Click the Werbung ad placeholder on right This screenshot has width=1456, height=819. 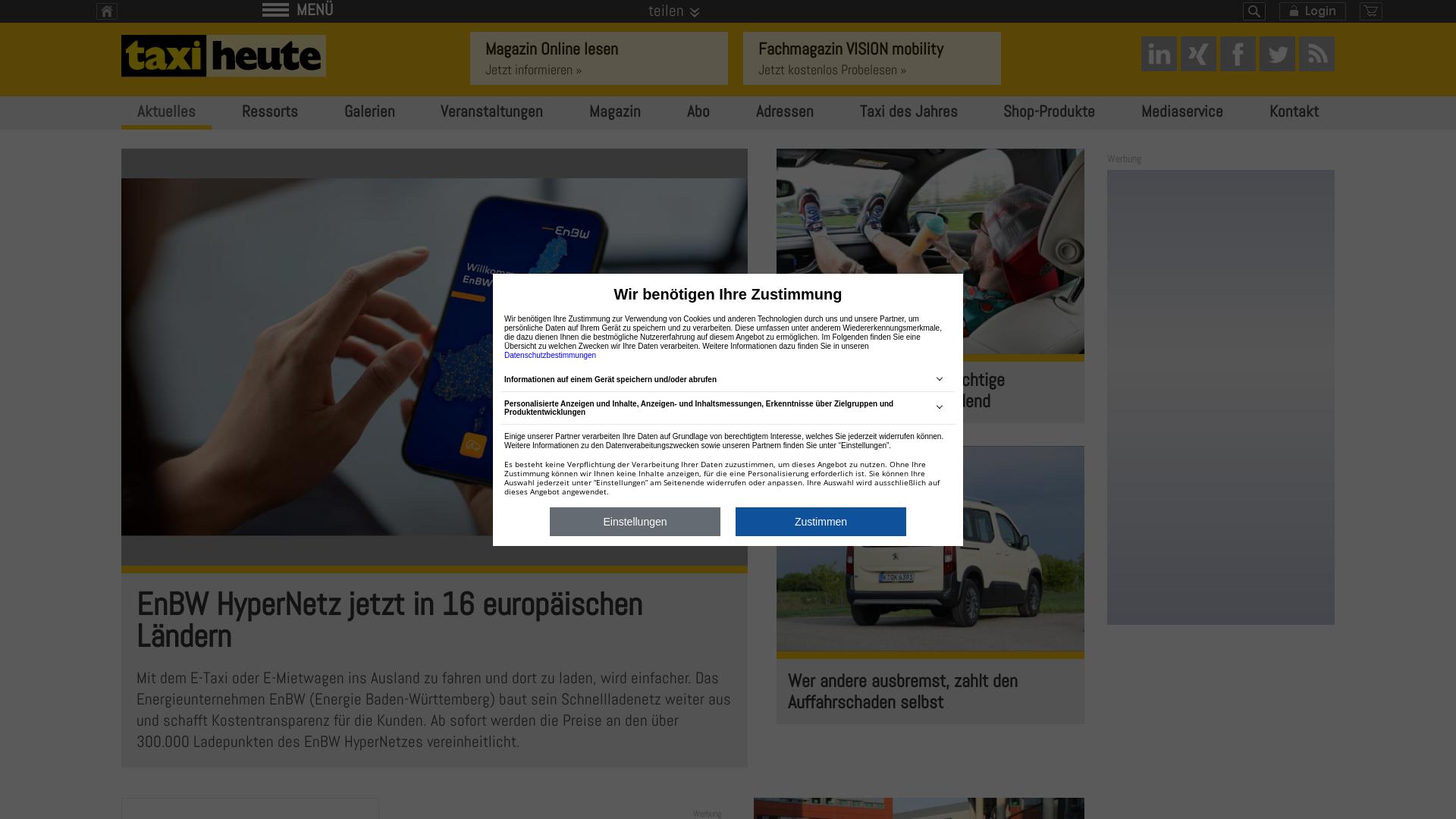coord(1221,397)
